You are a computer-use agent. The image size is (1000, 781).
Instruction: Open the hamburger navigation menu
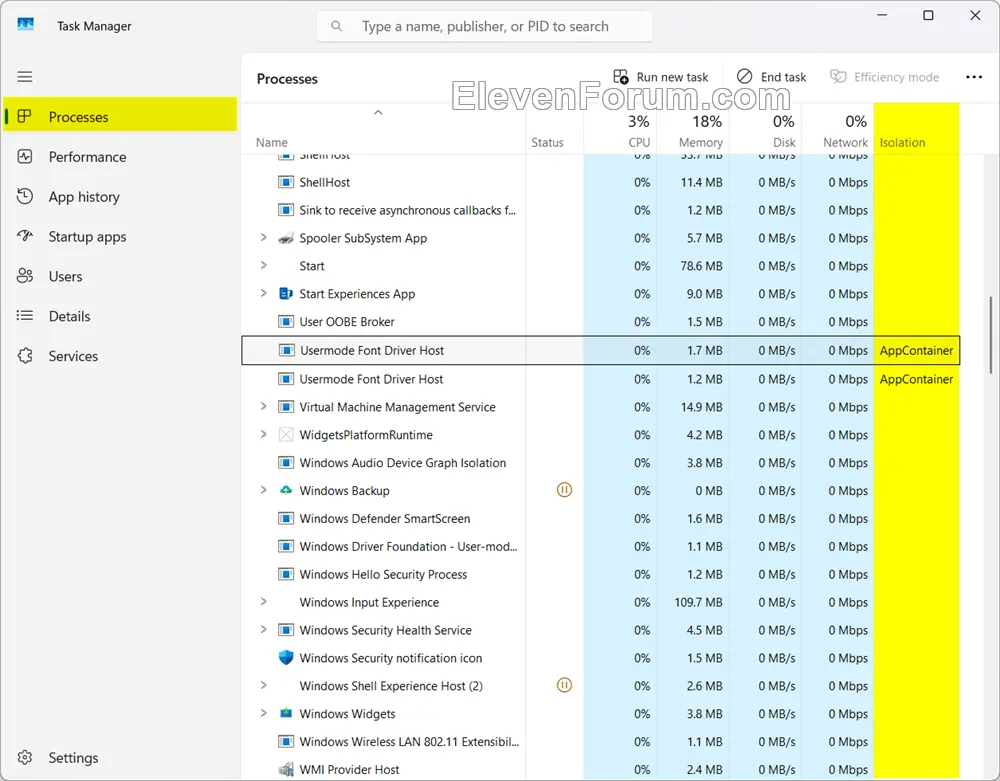click(x=25, y=77)
